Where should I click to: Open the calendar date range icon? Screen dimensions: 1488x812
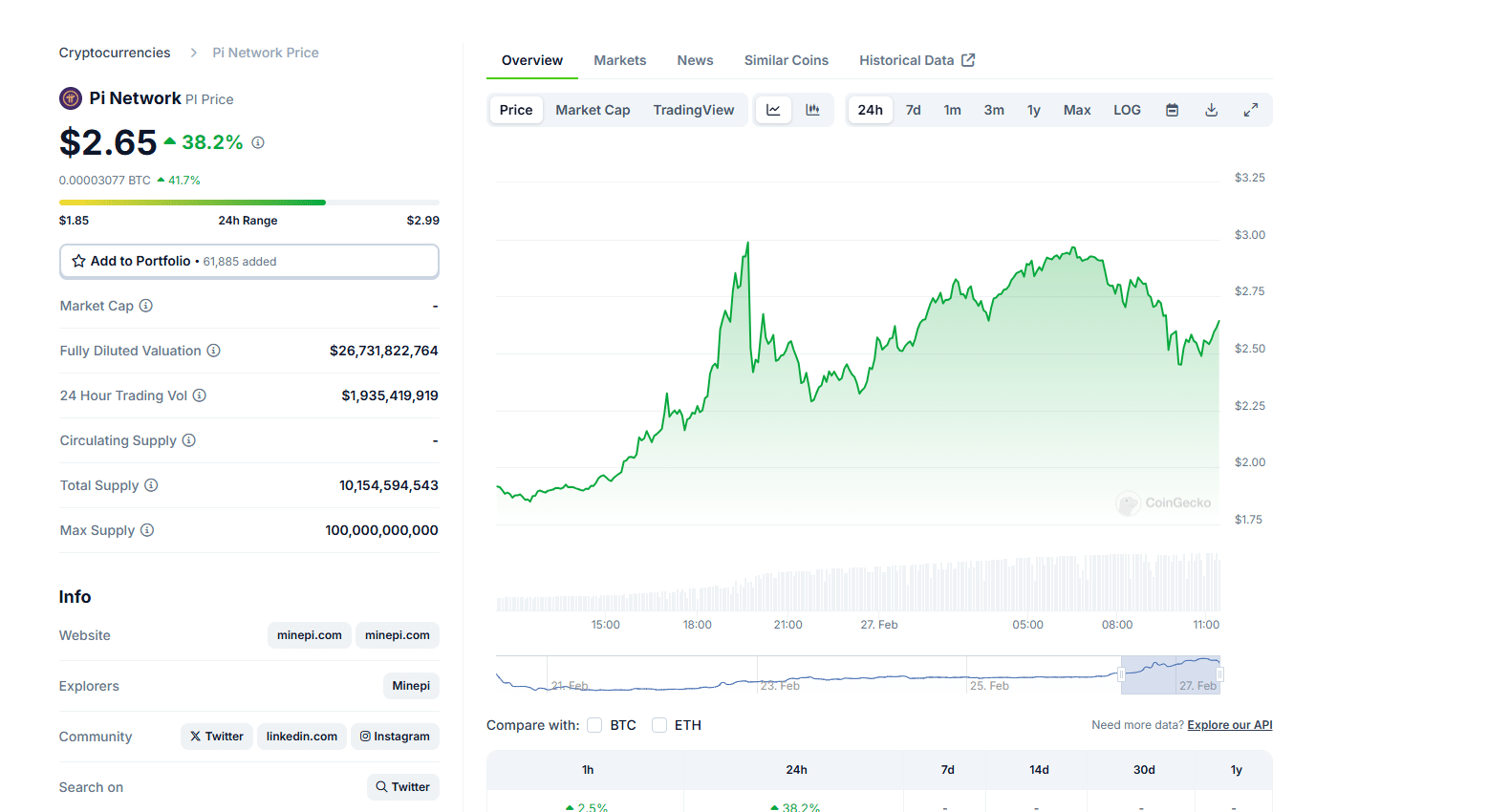coord(1172,110)
